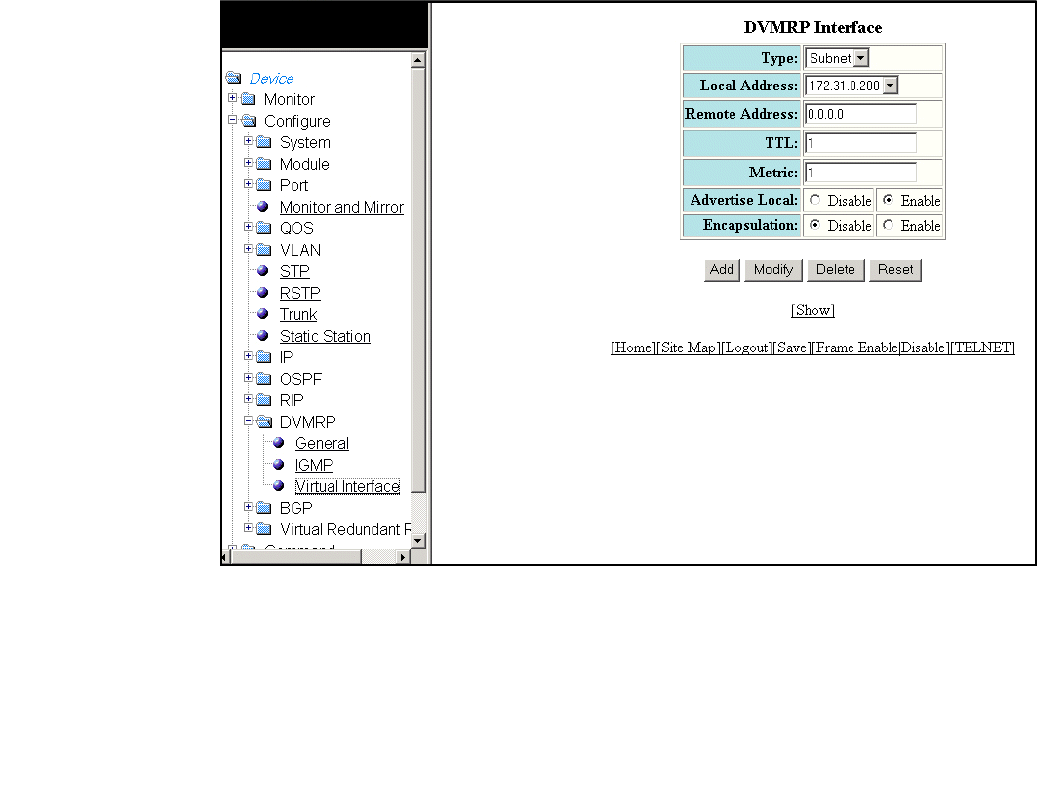Follow the [Show] link
This screenshot has width=1037, height=794.
point(813,310)
